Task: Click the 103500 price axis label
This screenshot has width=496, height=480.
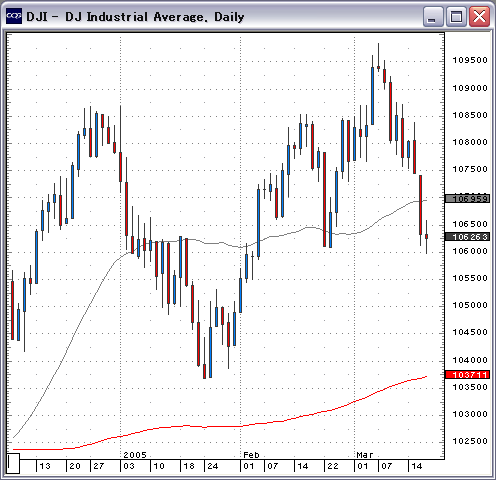Action: (470, 387)
